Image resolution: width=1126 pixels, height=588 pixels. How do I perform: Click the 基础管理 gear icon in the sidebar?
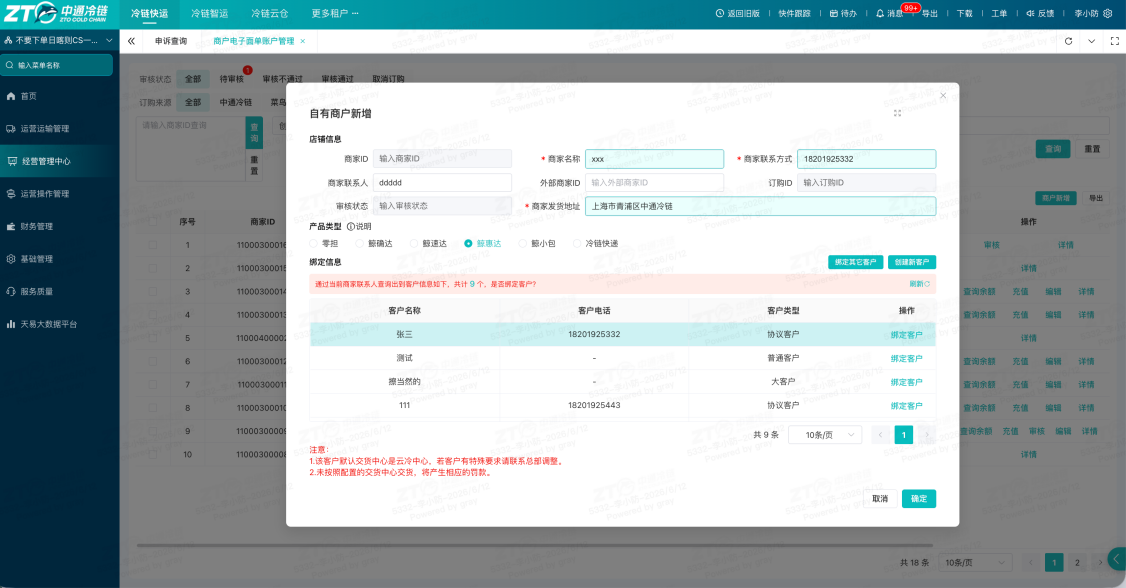[11, 258]
